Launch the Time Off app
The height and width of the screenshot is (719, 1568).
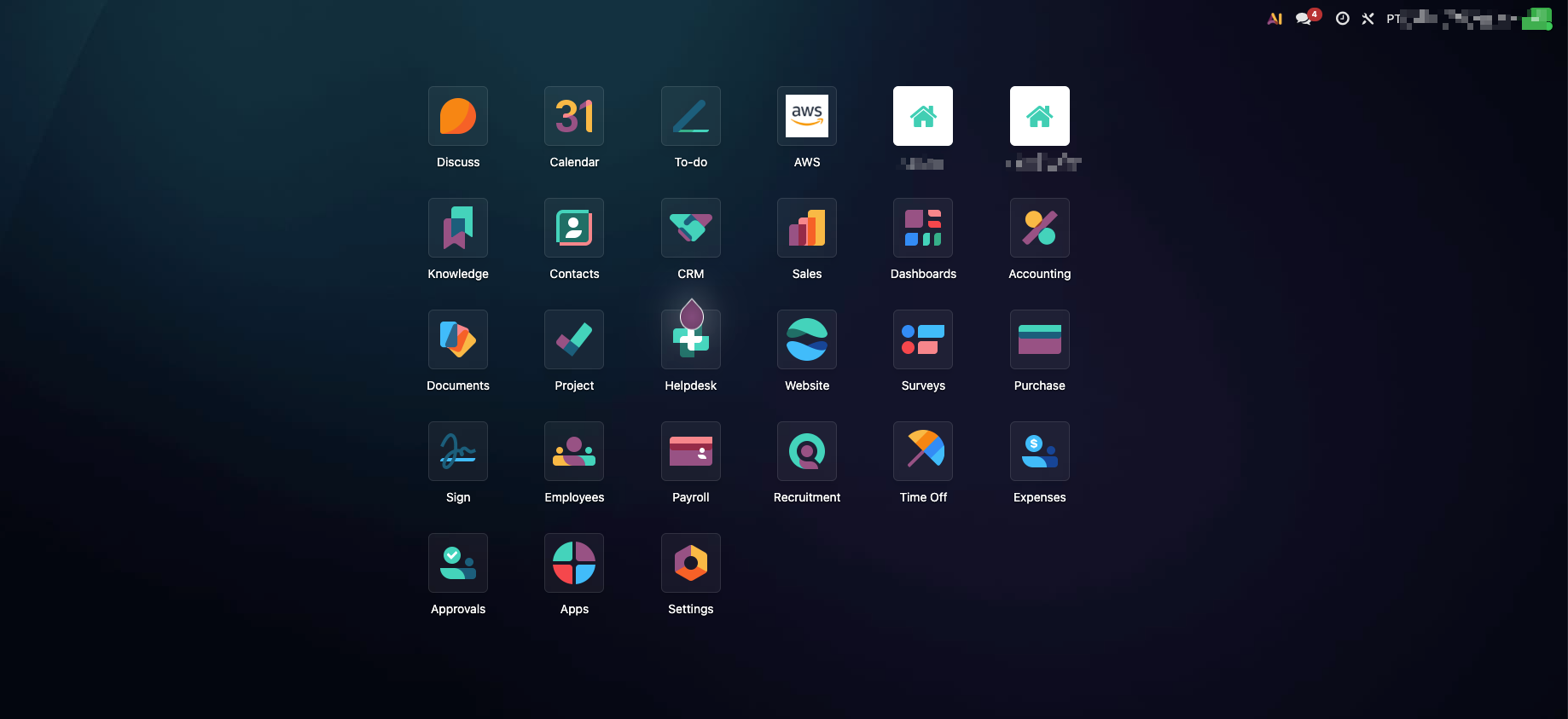click(923, 451)
